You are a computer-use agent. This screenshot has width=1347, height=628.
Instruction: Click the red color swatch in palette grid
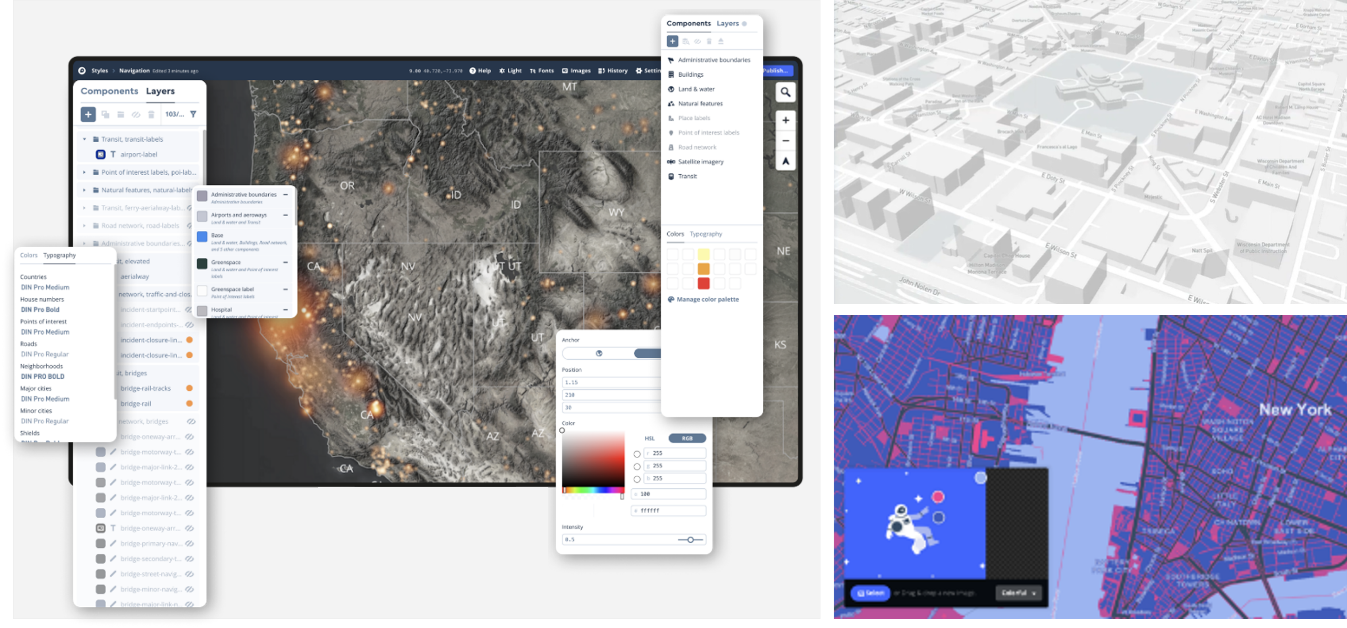pyautogui.click(x=704, y=283)
